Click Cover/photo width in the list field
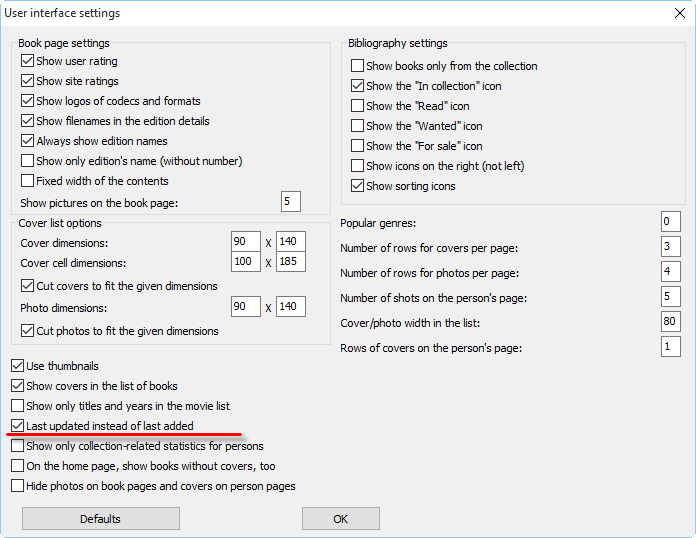Viewport: 696px width, 538px height. pyautogui.click(x=671, y=321)
